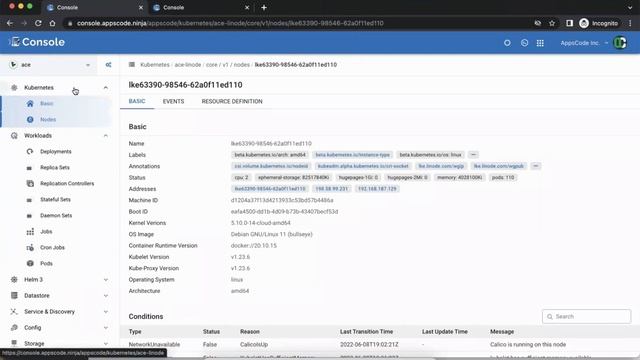Open Stateful Sets in the sidebar
Image resolution: width=640 pixels, height=360 pixels.
click(55, 200)
